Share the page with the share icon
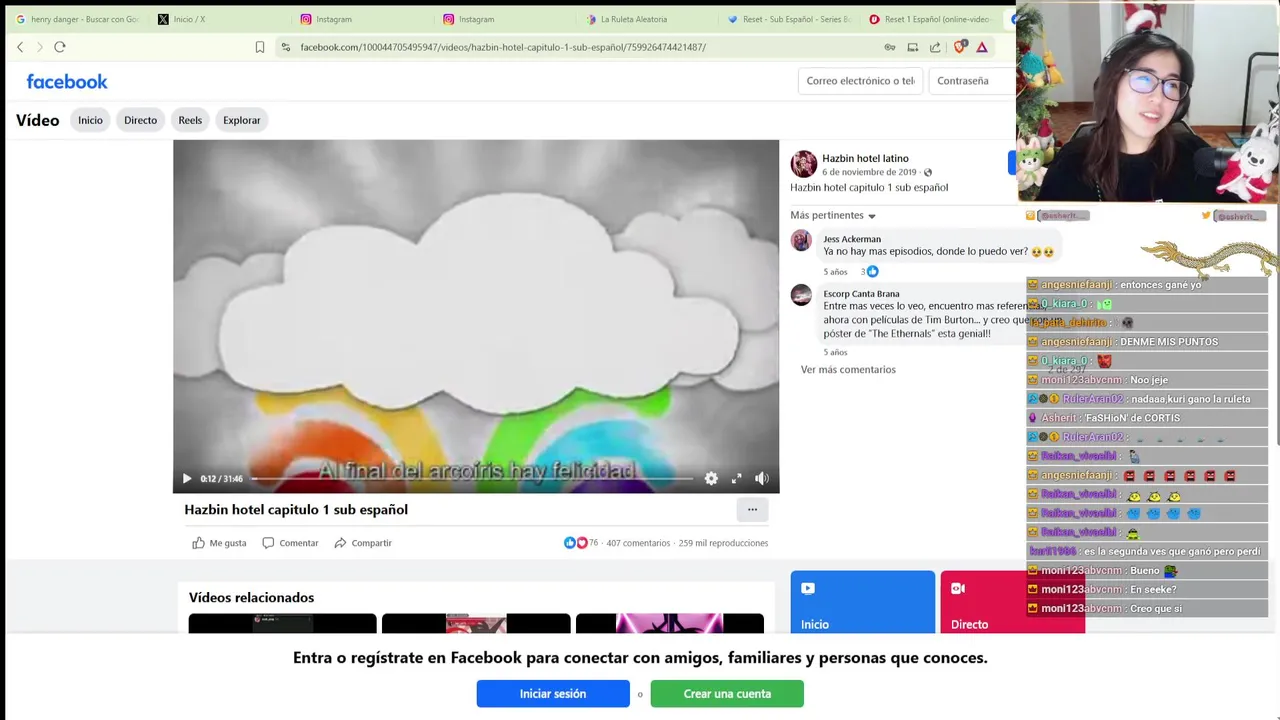The image size is (1280, 720). coord(935,47)
